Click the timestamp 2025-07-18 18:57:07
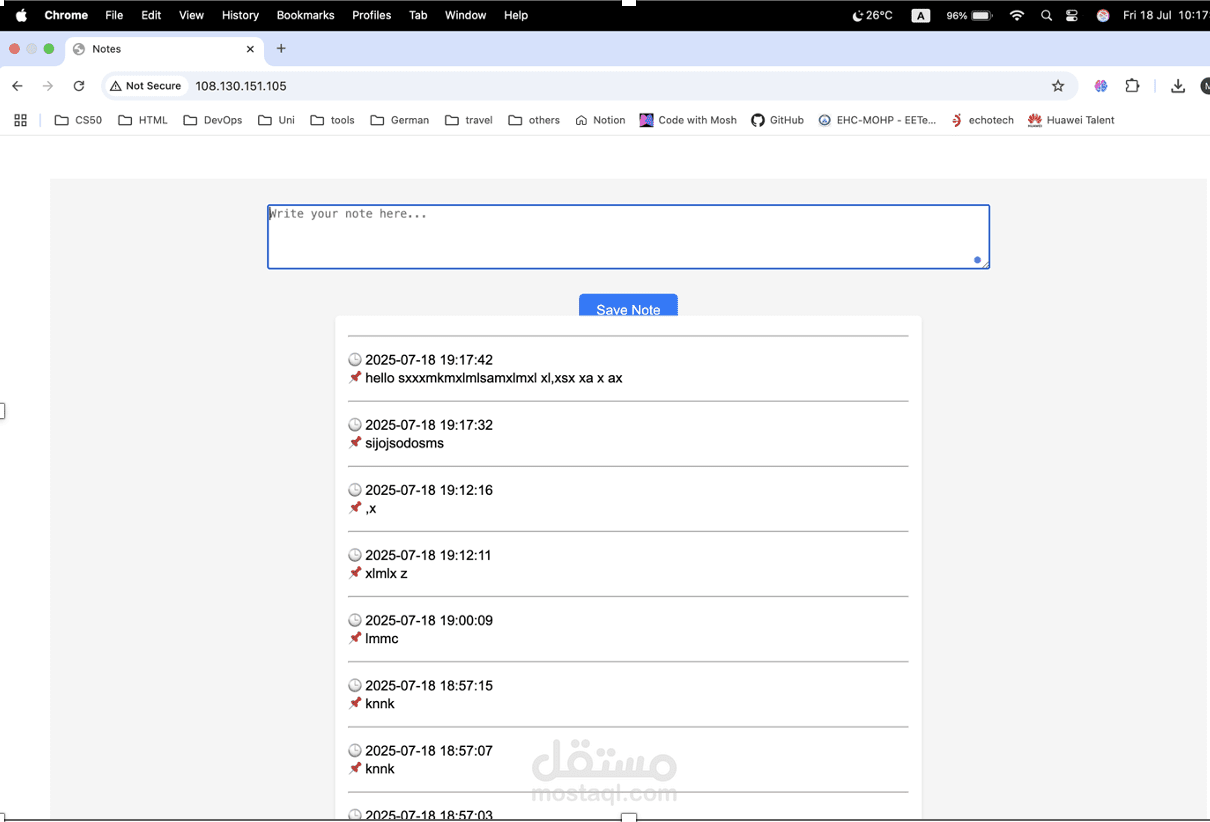Image resolution: width=1210 pixels, height=822 pixels. click(429, 750)
